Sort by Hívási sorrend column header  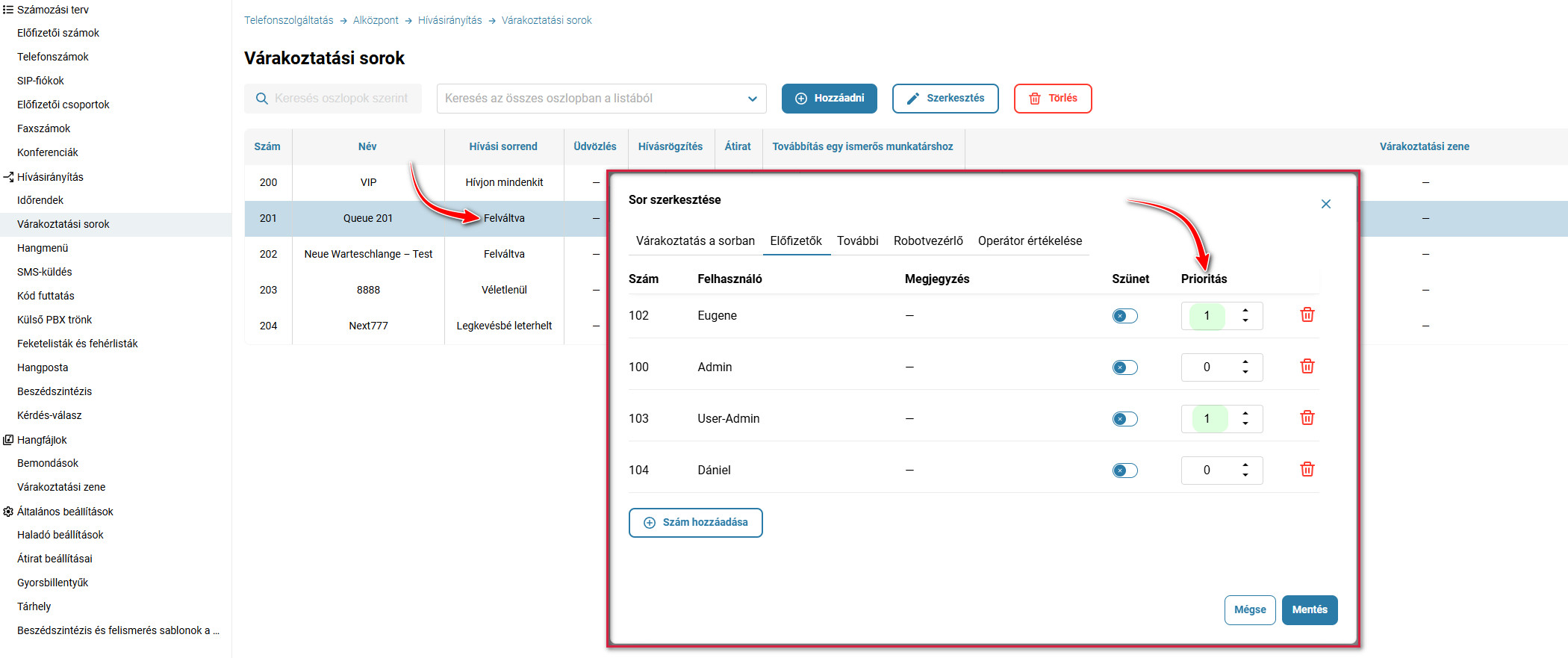(503, 146)
